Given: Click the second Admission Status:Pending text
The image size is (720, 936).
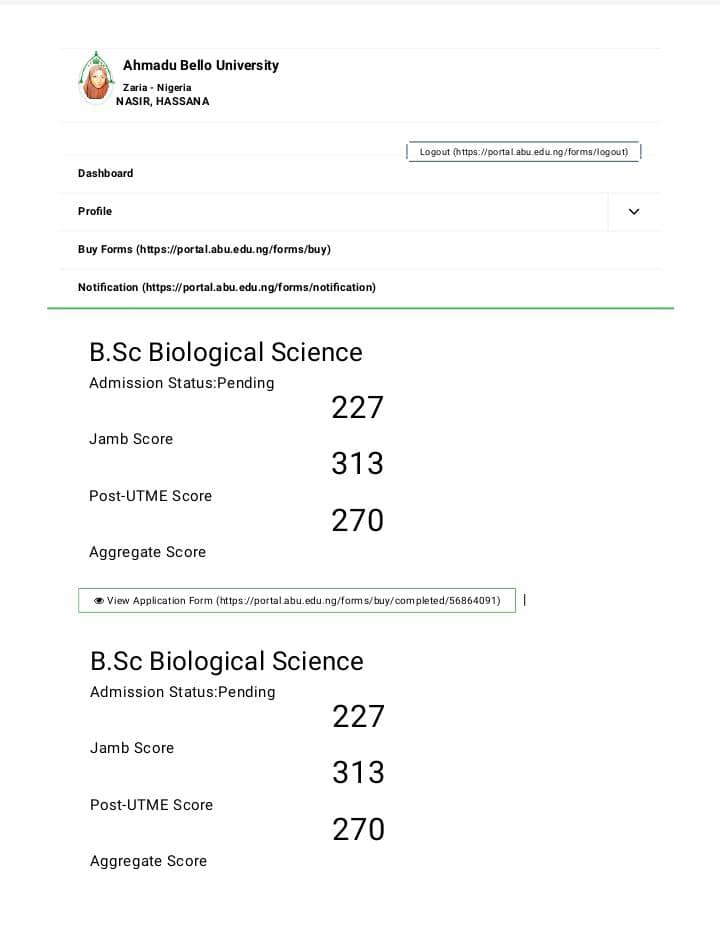Looking at the screenshot, I should pos(183,692).
